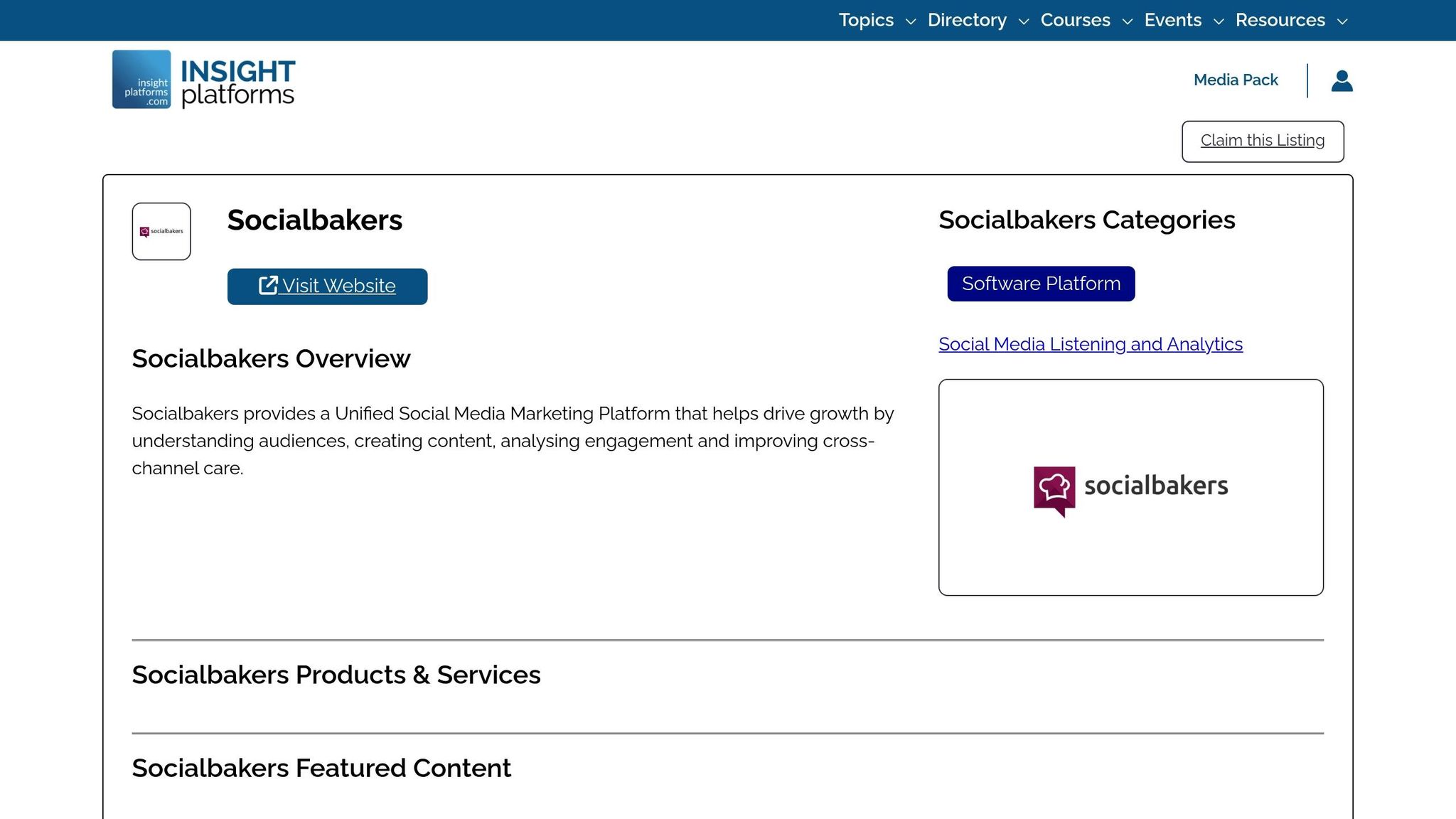This screenshot has width=1456, height=819.
Task: Click the Socialbakers title heading
Action: (x=314, y=220)
